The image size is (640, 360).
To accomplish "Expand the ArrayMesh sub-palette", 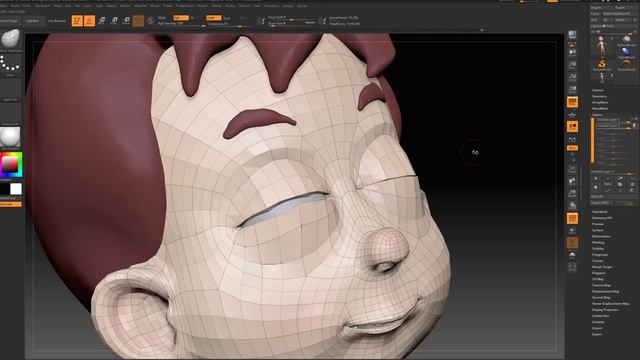I will 600,102.
